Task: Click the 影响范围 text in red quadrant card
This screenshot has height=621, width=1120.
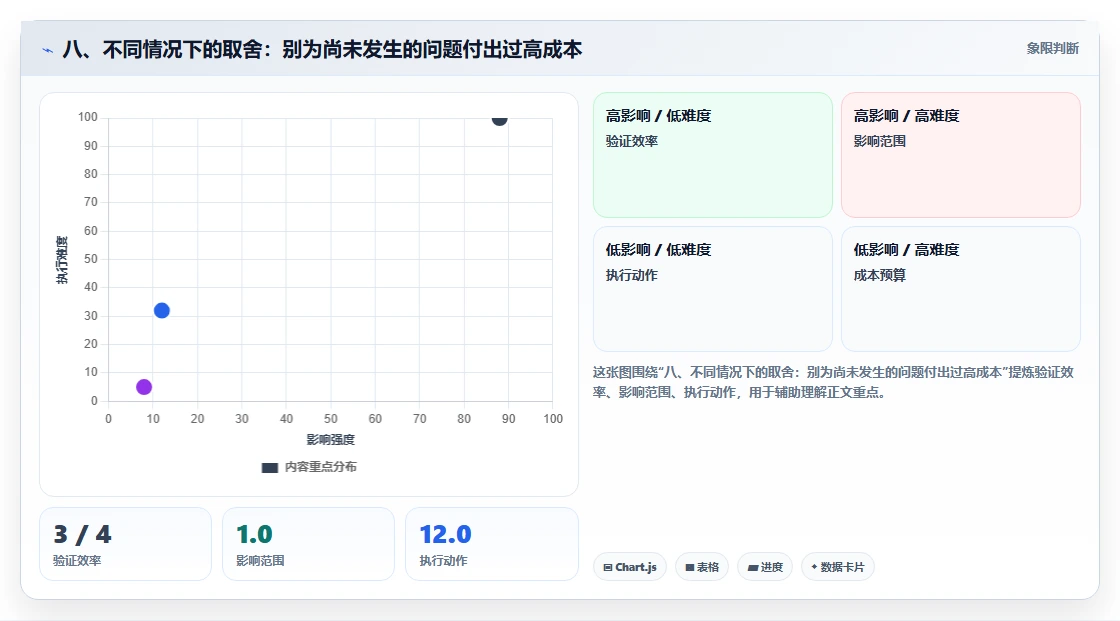Action: pyautogui.click(x=879, y=141)
